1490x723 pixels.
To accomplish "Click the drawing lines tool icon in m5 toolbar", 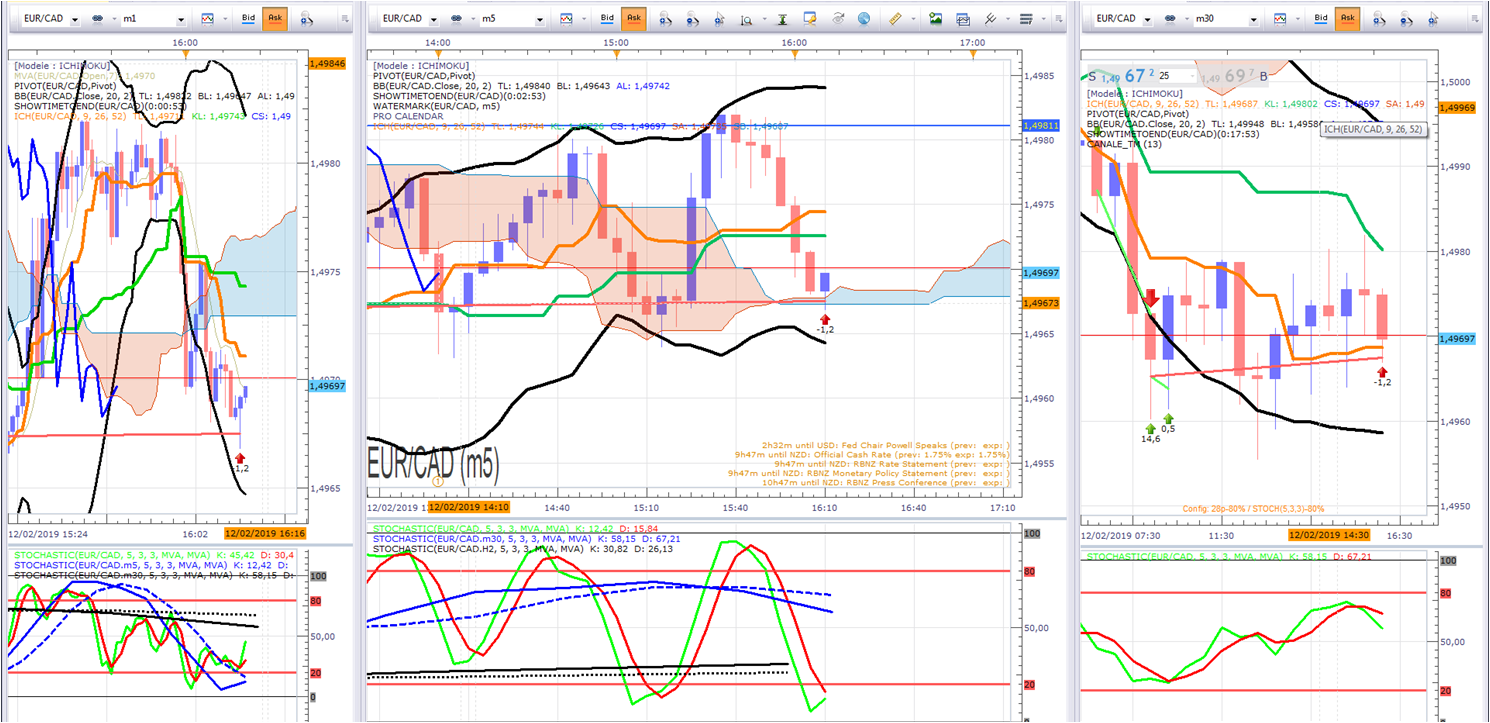I will point(991,19).
